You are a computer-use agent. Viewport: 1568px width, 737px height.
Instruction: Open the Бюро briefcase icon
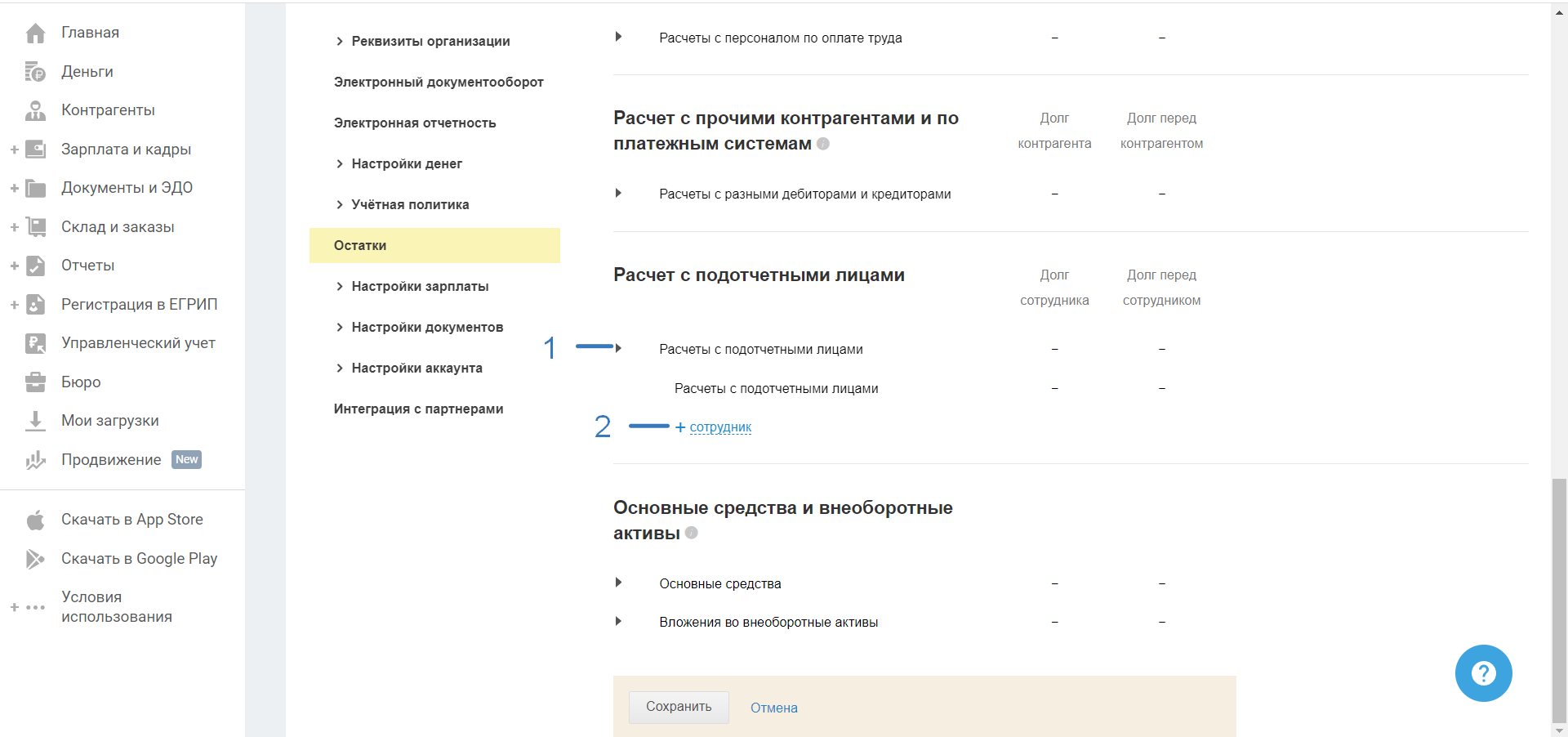tap(35, 382)
